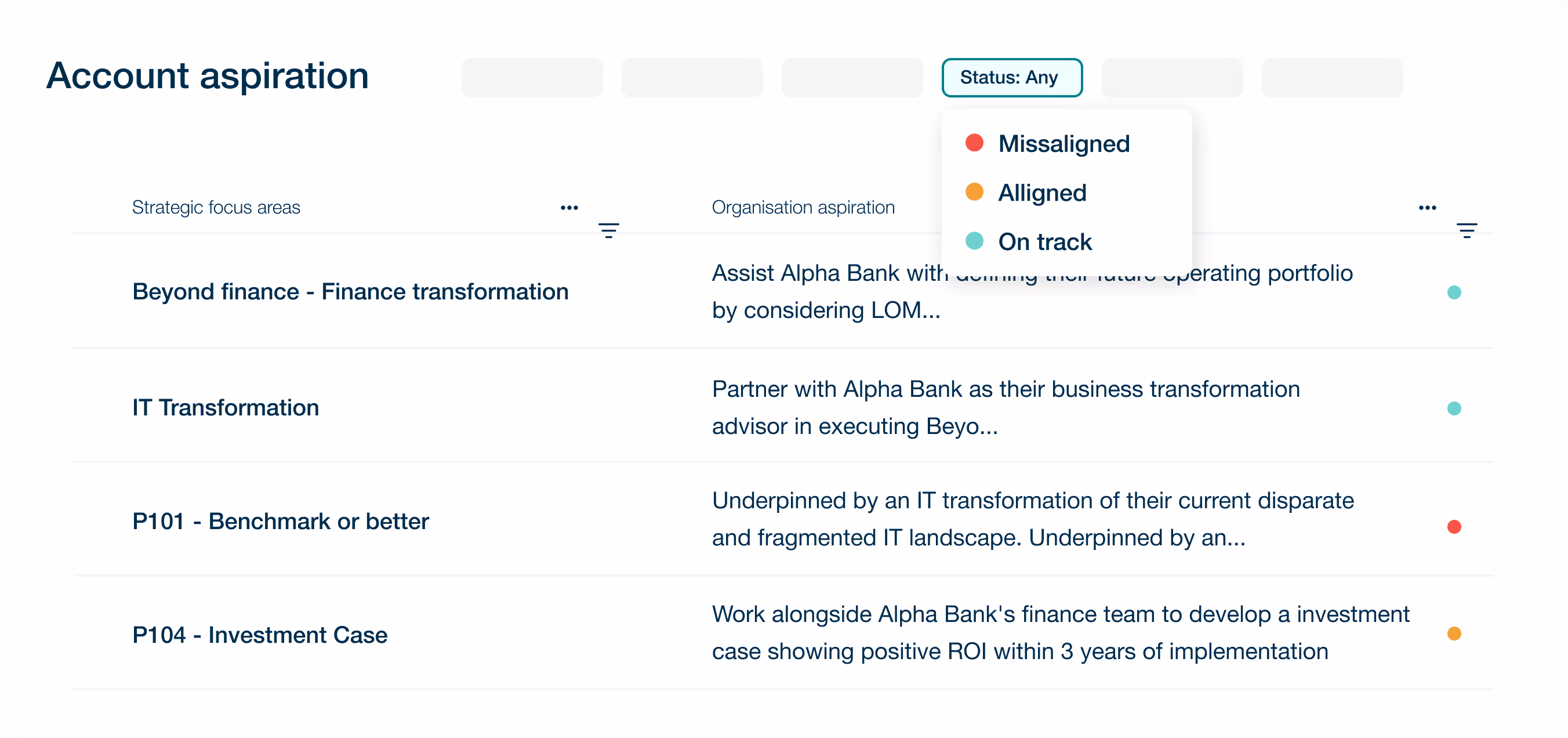Click red Missaligned color dot in dropdown

[974, 143]
